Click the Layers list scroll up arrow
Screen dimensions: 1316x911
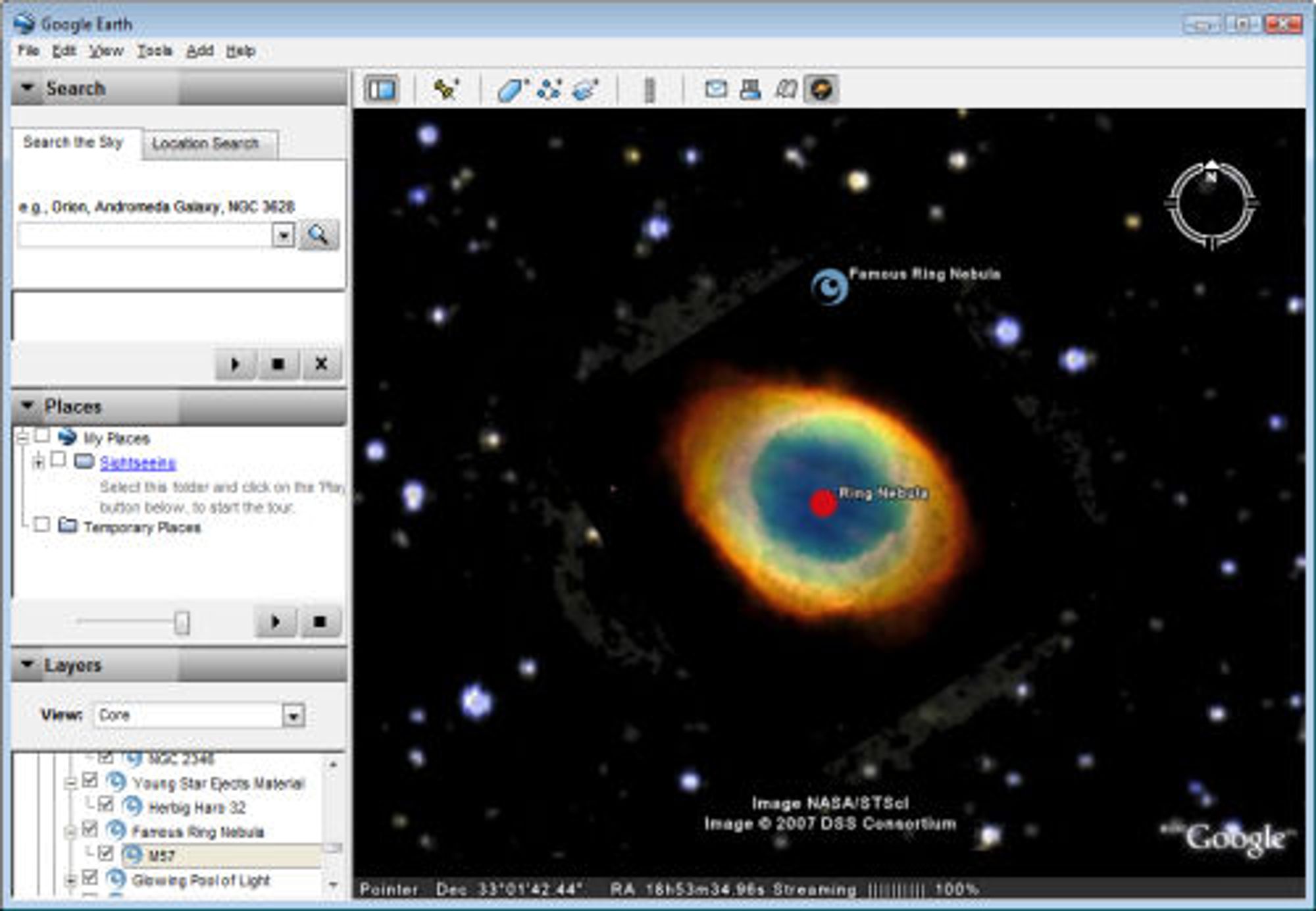pos(334,764)
